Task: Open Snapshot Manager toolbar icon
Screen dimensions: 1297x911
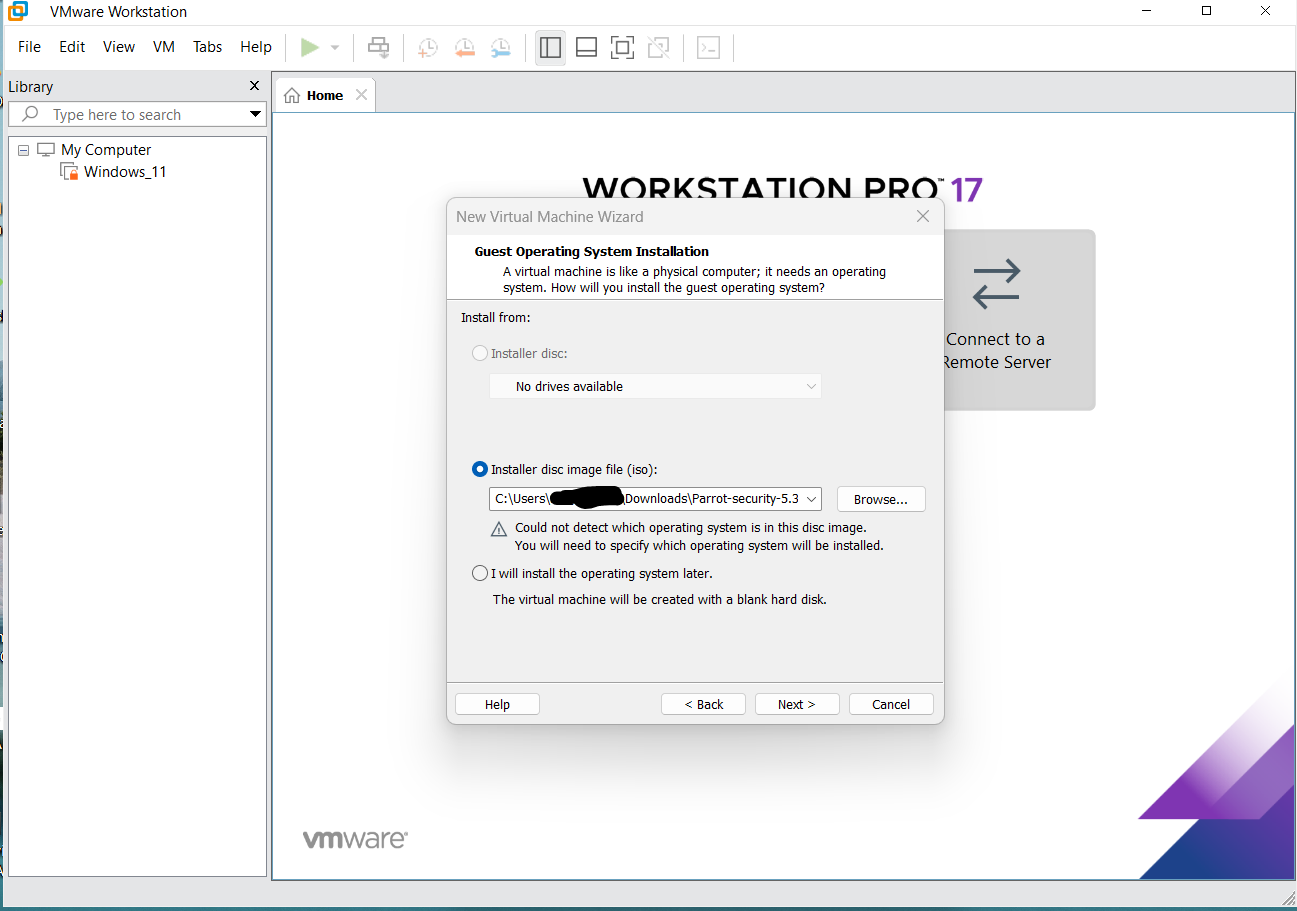Action: [501, 47]
